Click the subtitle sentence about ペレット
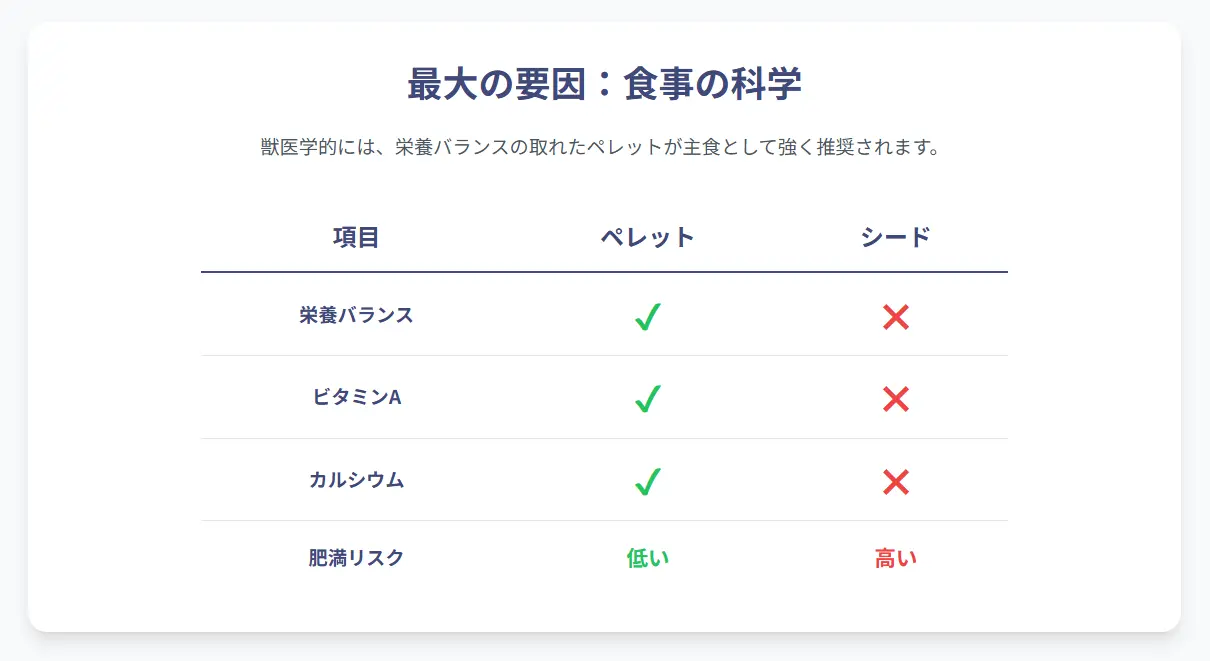1210x661 pixels. pyautogui.click(x=604, y=148)
